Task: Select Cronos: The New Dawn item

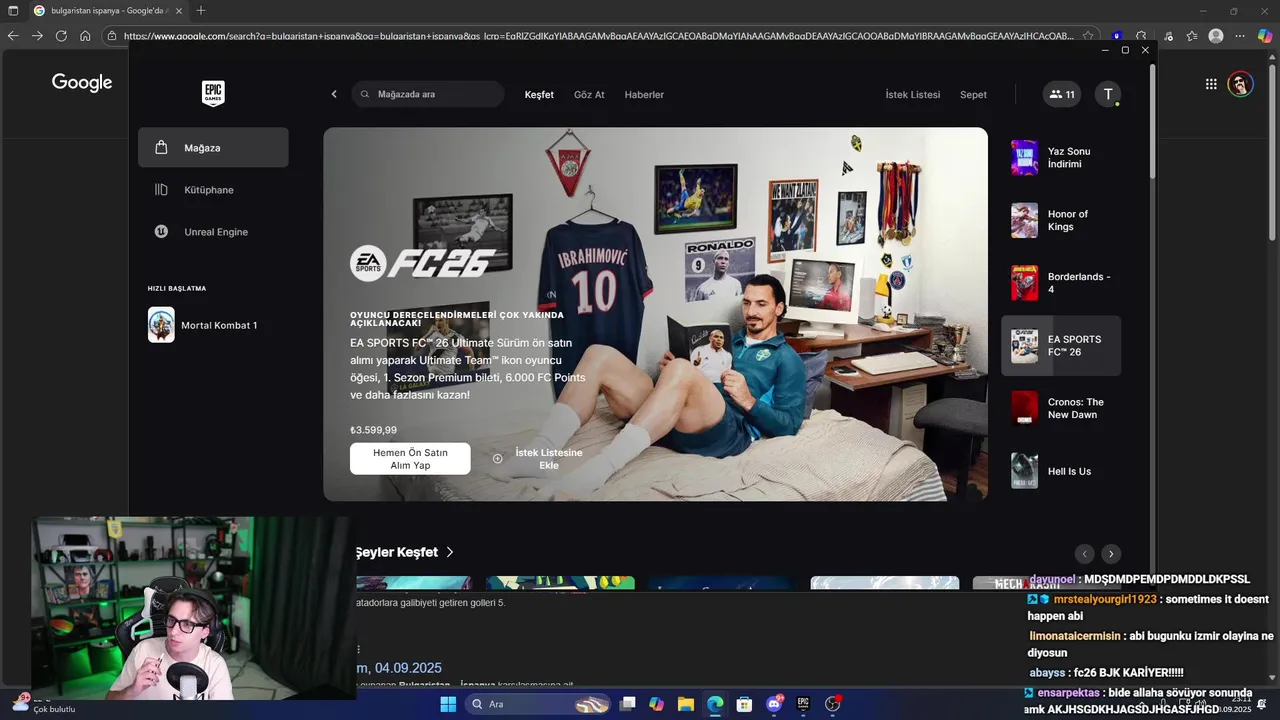Action: coord(1061,408)
